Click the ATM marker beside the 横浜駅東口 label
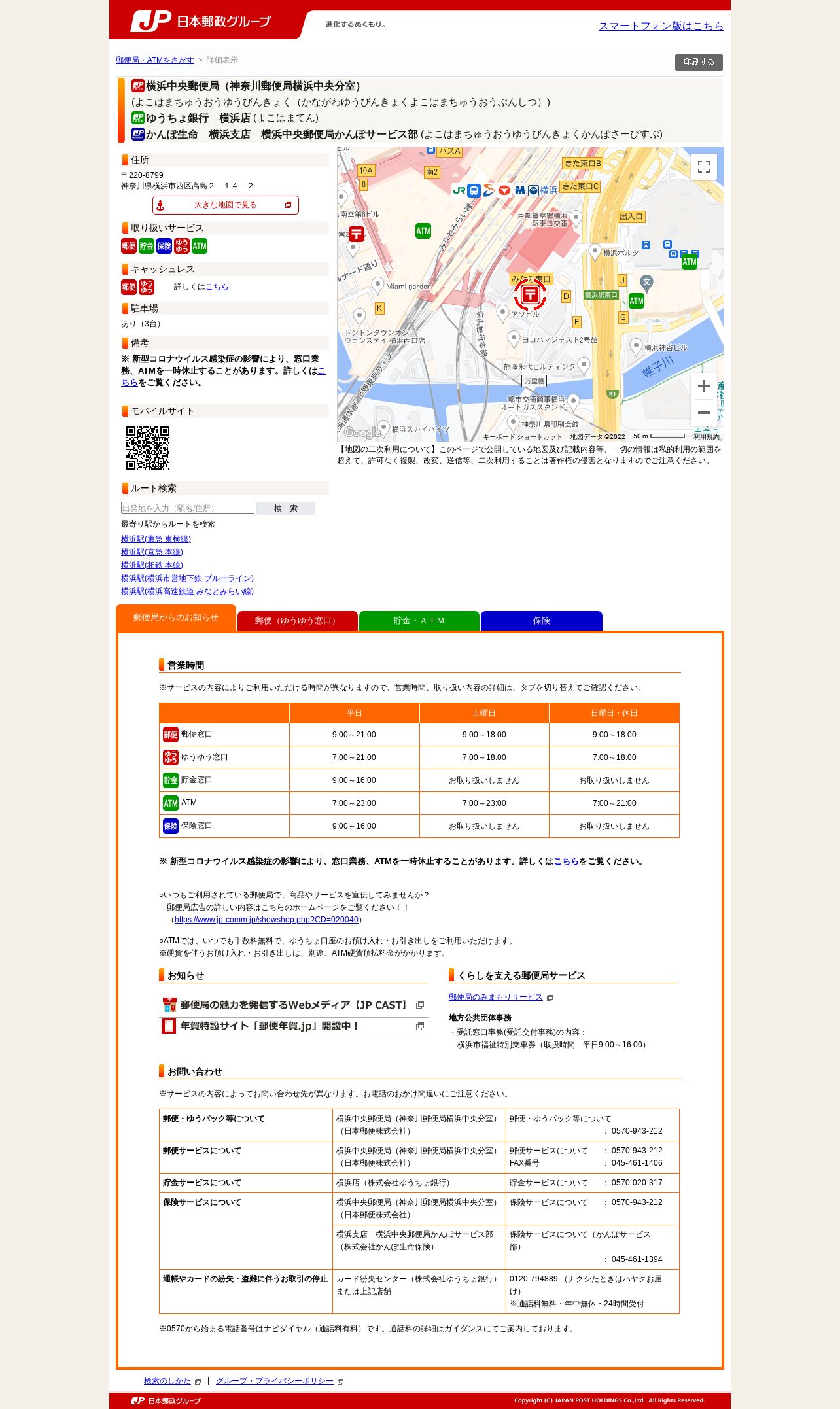This screenshot has height=1409, width=840. click(637, 301)
